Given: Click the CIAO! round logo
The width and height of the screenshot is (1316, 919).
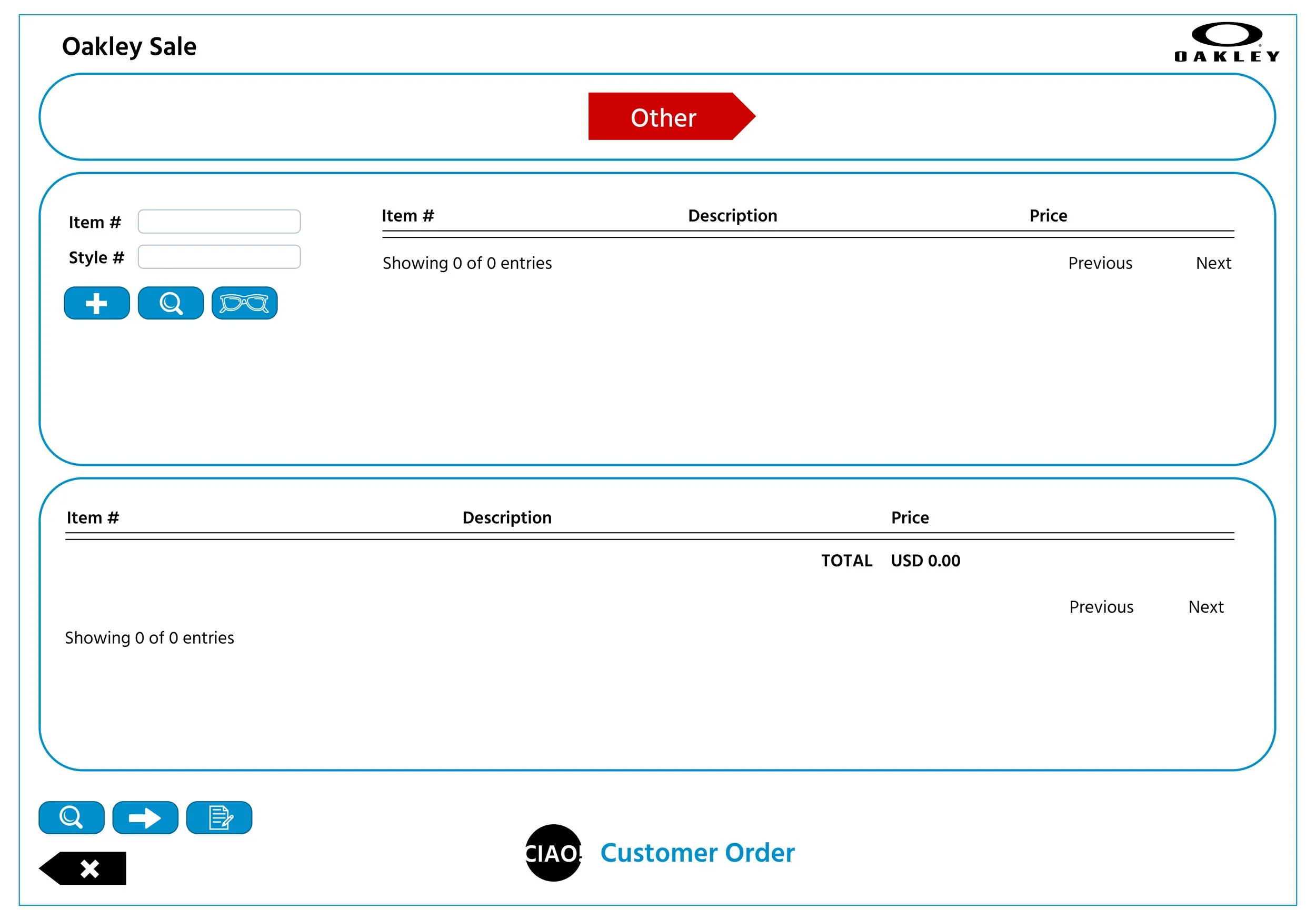Looking at the screenshot, I should 553,853.
